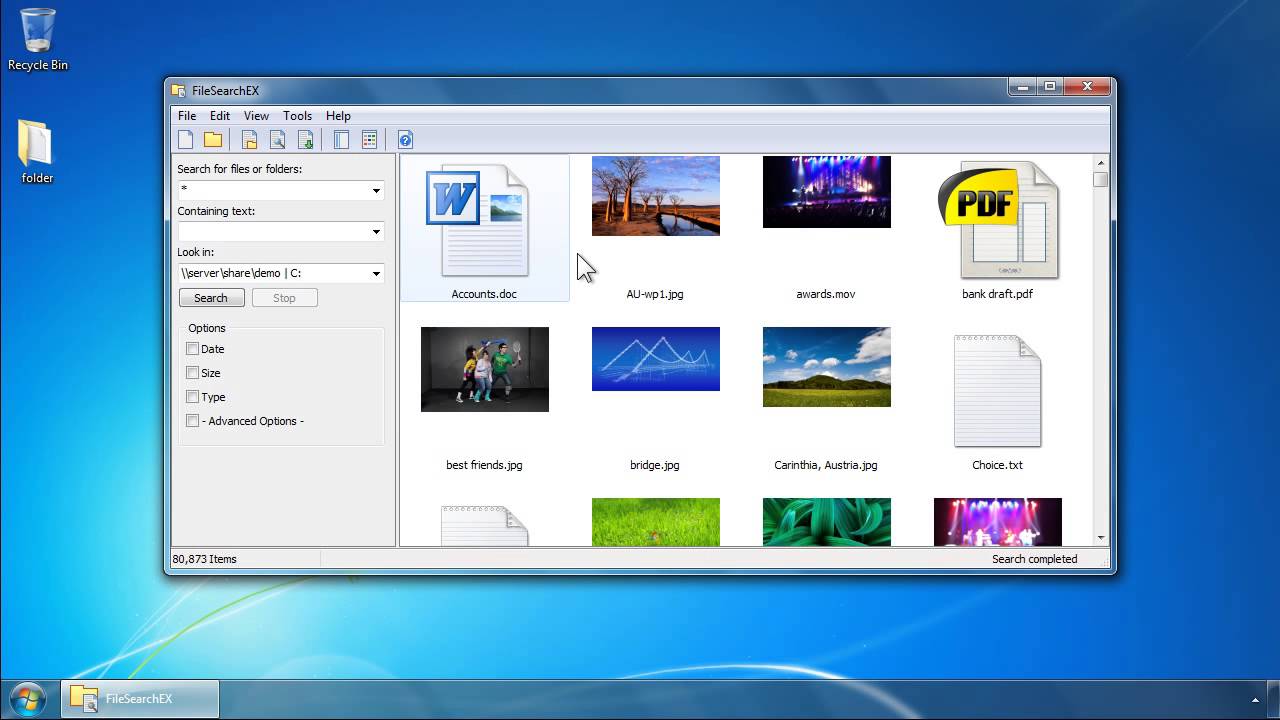Click the New blank document toolbar icon
The width and height of the screenshot is (1280, 720).
click(x=185, y=140)
